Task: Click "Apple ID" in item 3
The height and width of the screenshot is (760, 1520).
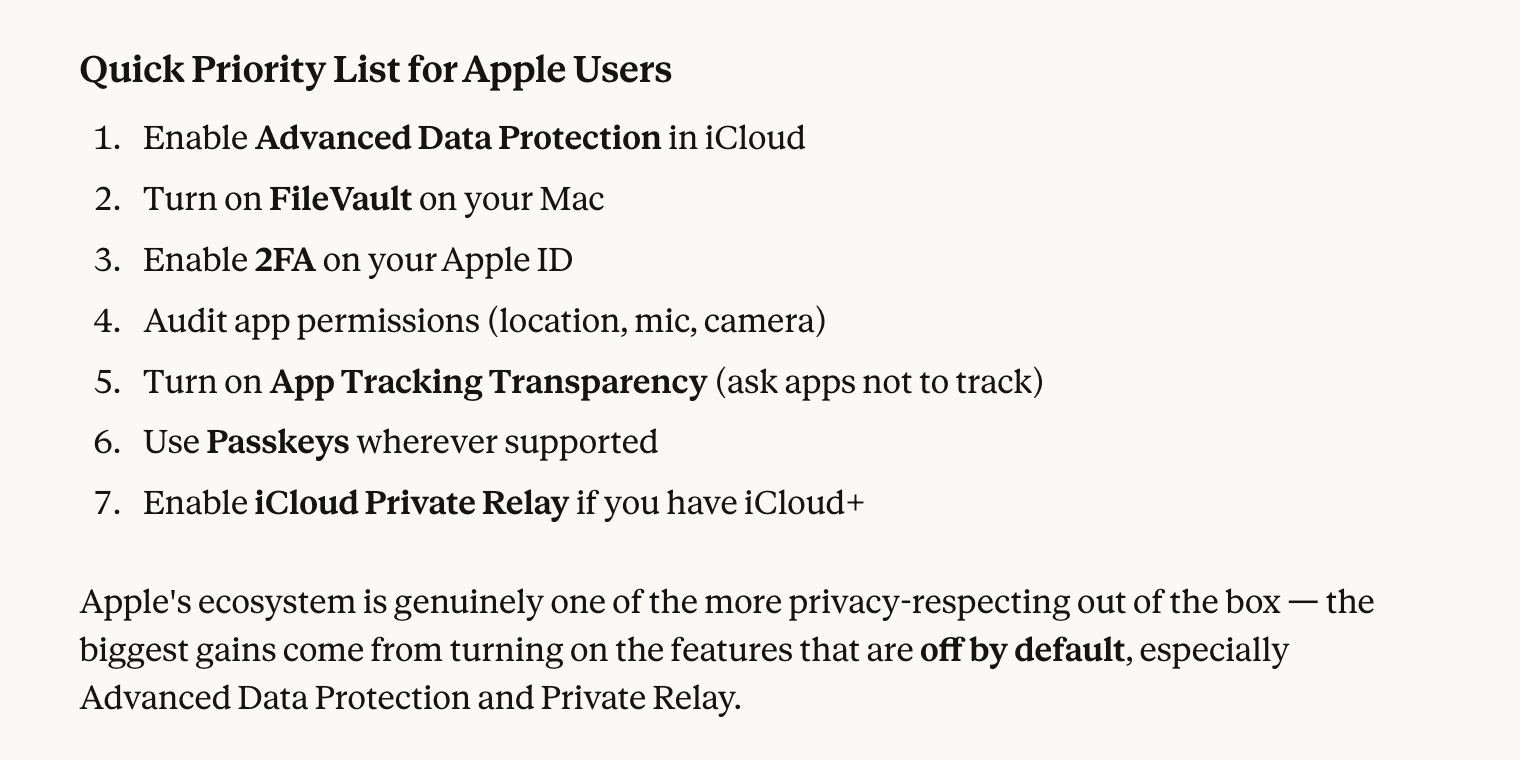Action: point(507,260)
